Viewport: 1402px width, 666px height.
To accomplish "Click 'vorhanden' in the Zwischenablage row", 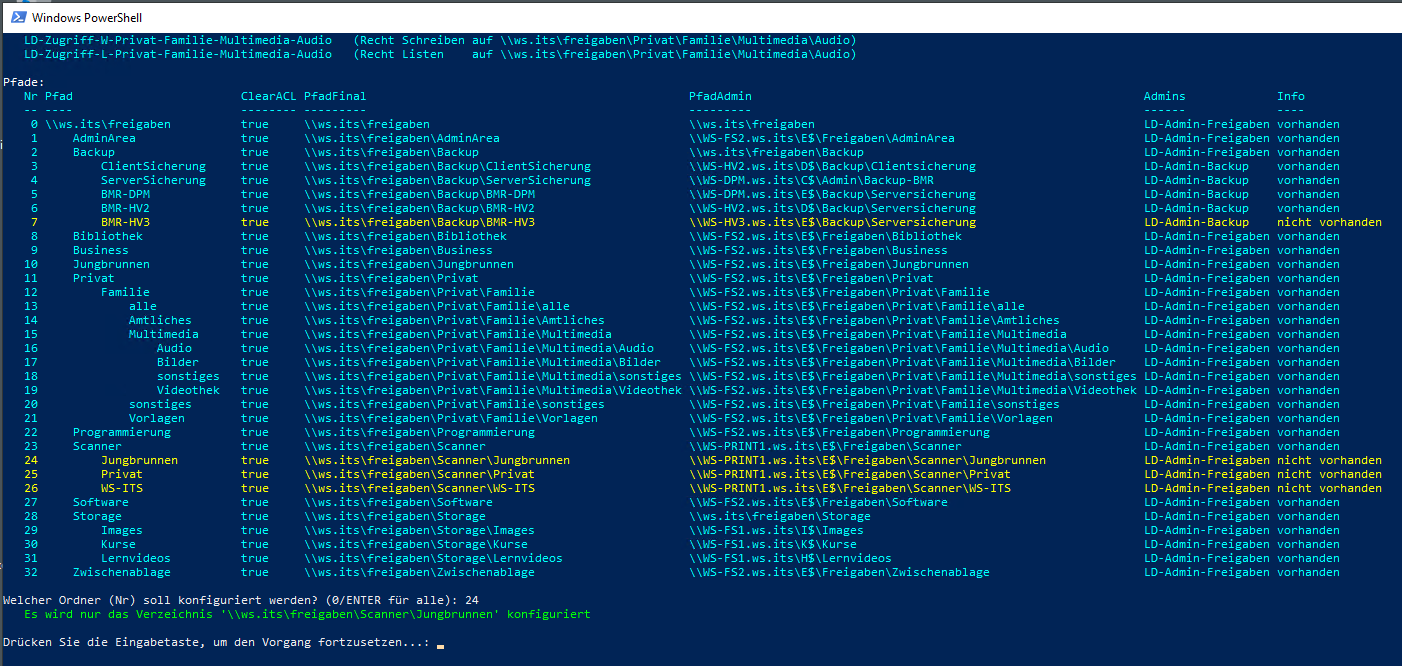I will tap(1308, 572).
